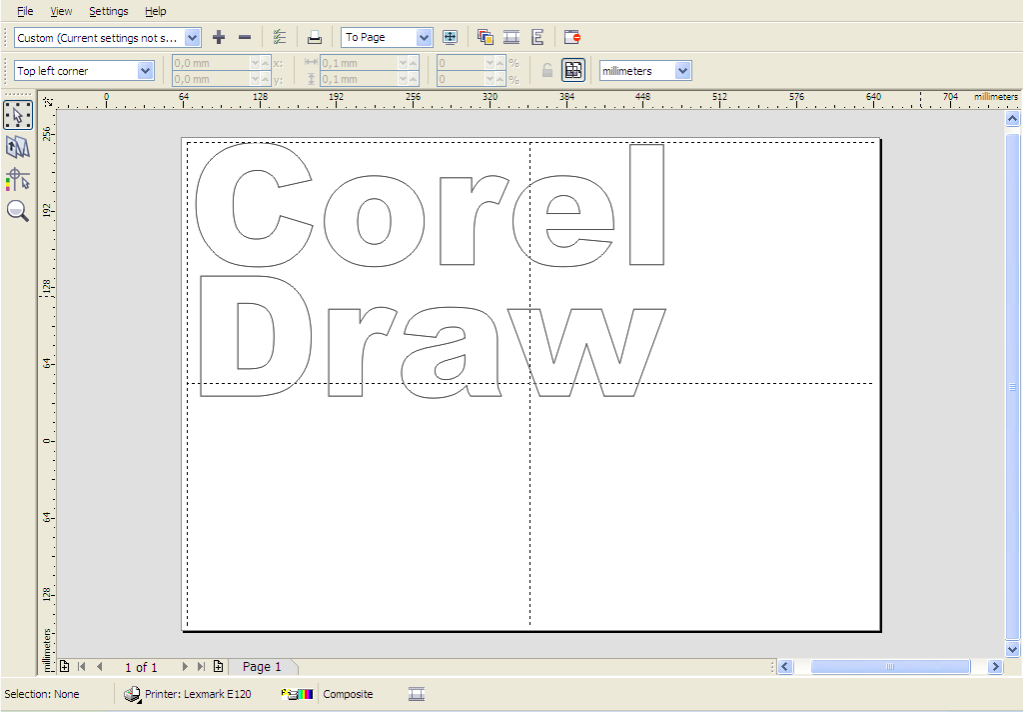
Task: Go to next page arrow
Action: pos(185,666)
